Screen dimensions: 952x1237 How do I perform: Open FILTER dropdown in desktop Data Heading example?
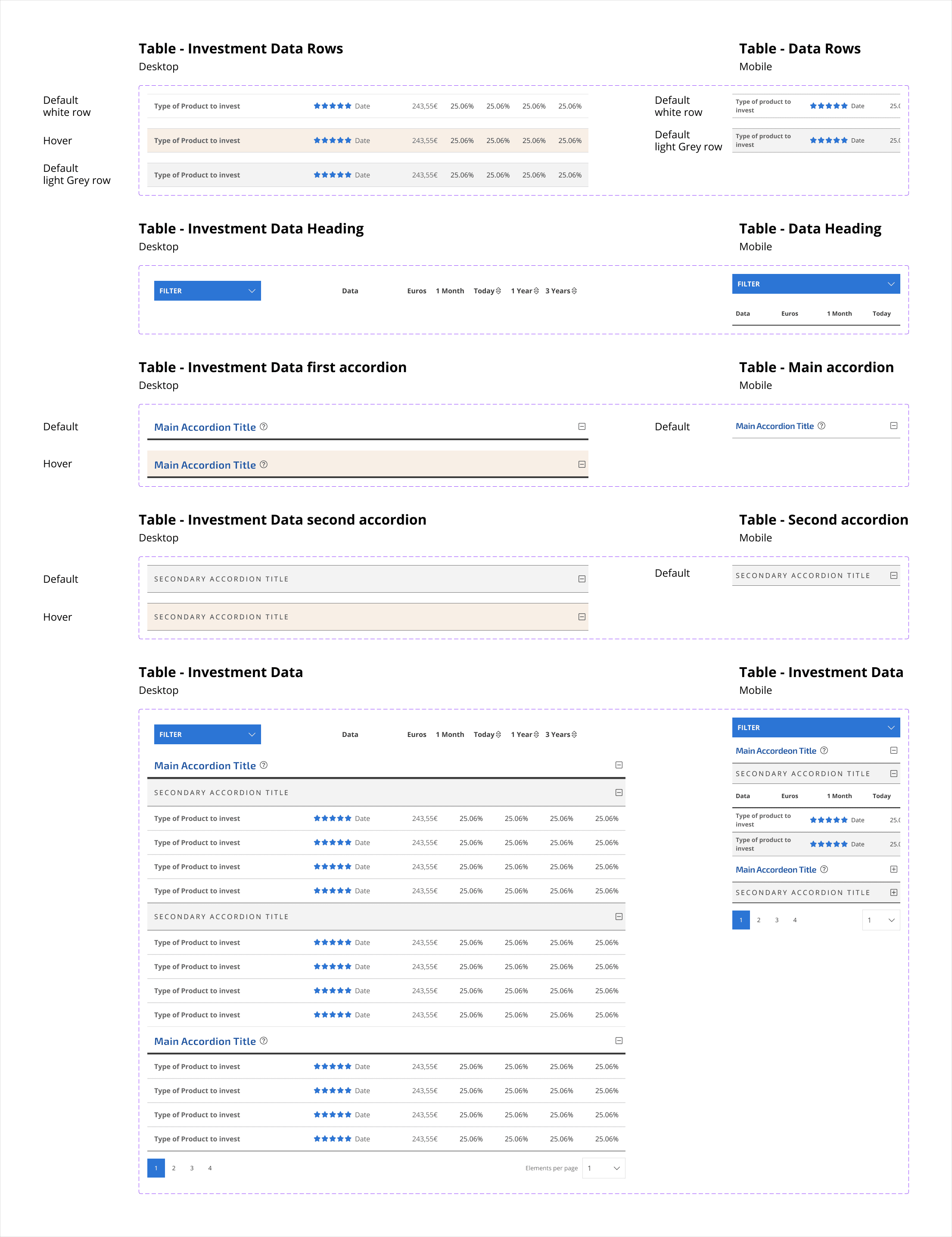207,291
